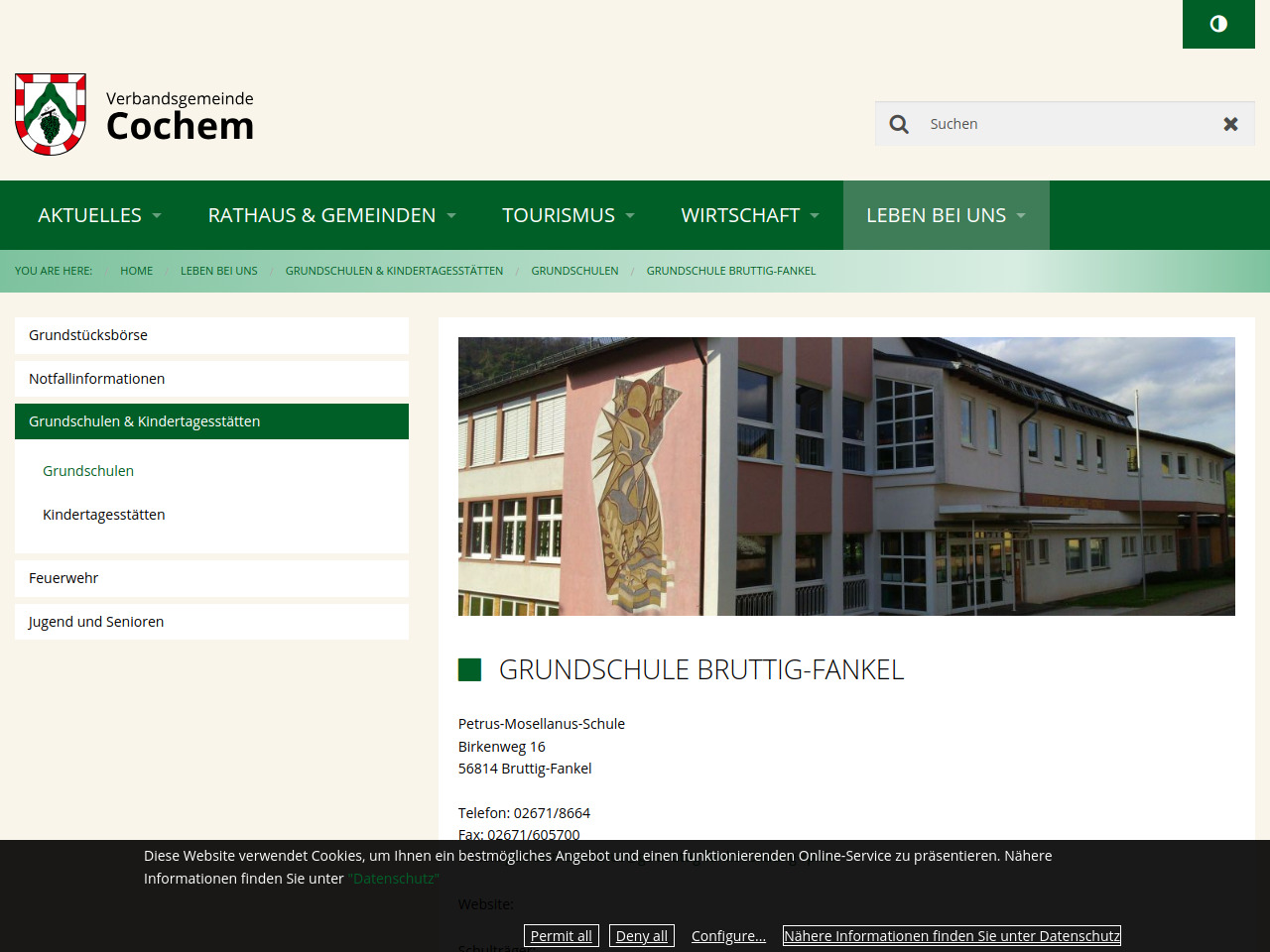Expand the Tourismus navigation menu
This screenshot has width=1270, height=952.
pos(568,215)
